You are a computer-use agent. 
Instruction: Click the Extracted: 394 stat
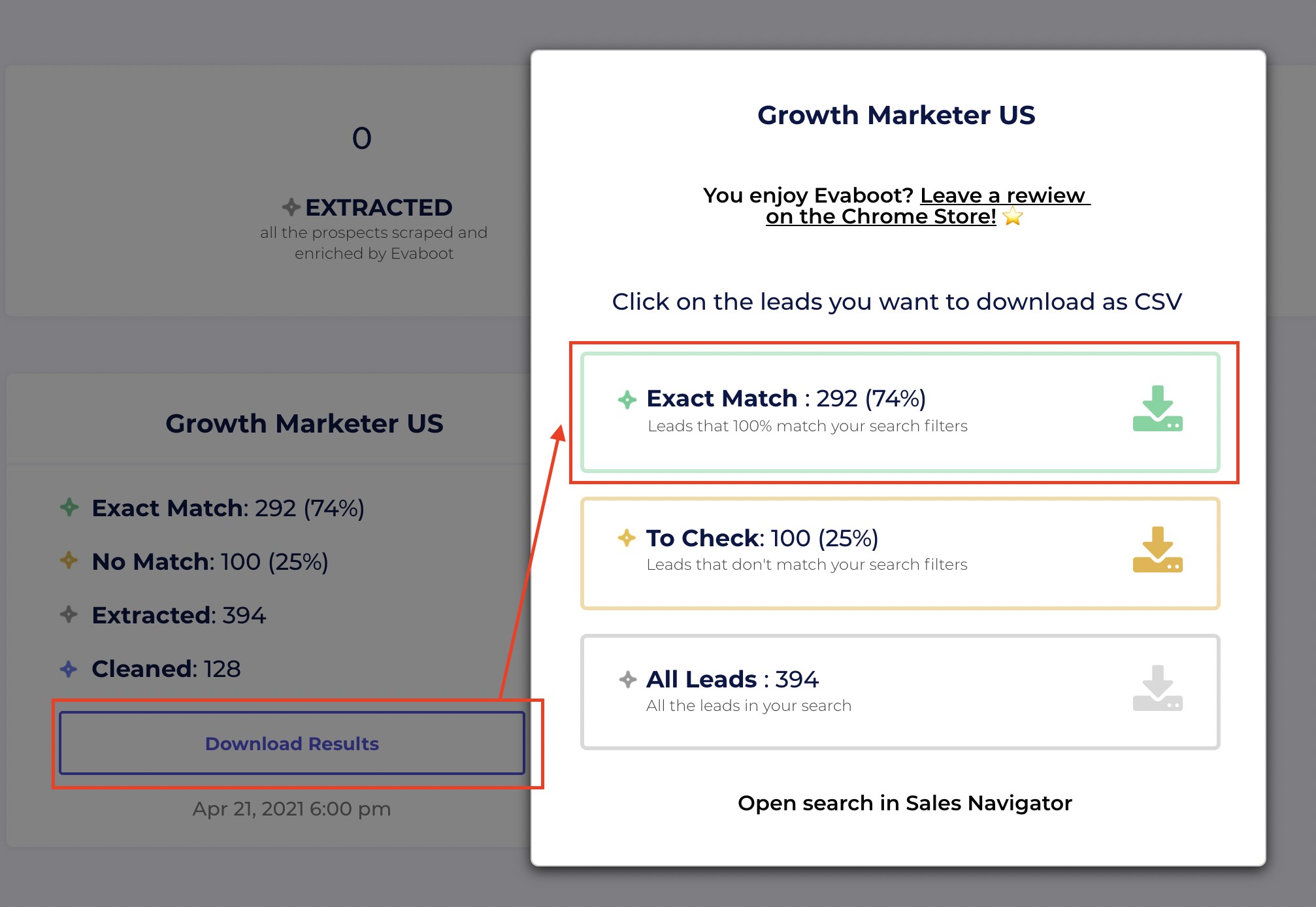pyautogui.click(x=179, y=615)
